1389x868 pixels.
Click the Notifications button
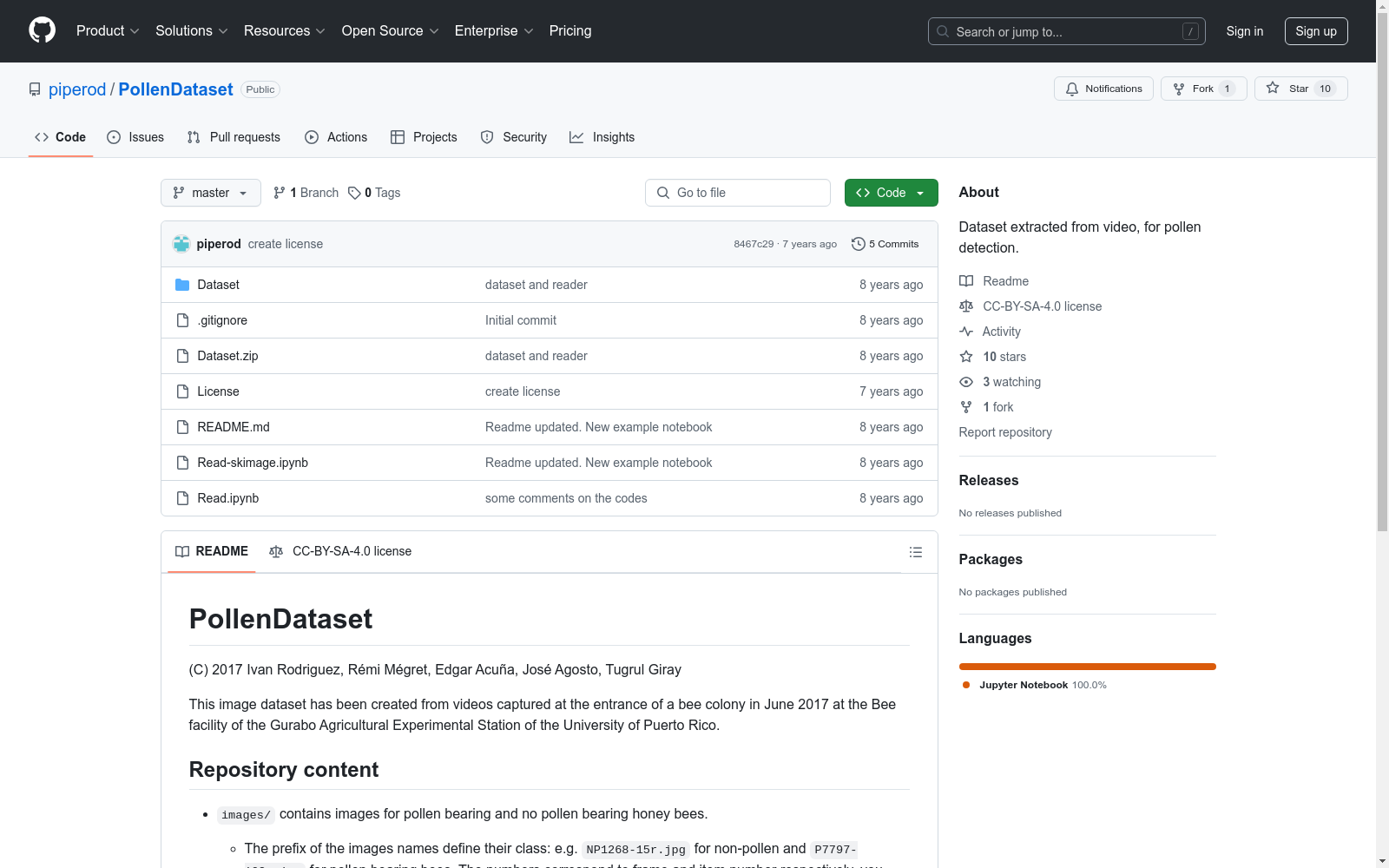coord(1103,89)
